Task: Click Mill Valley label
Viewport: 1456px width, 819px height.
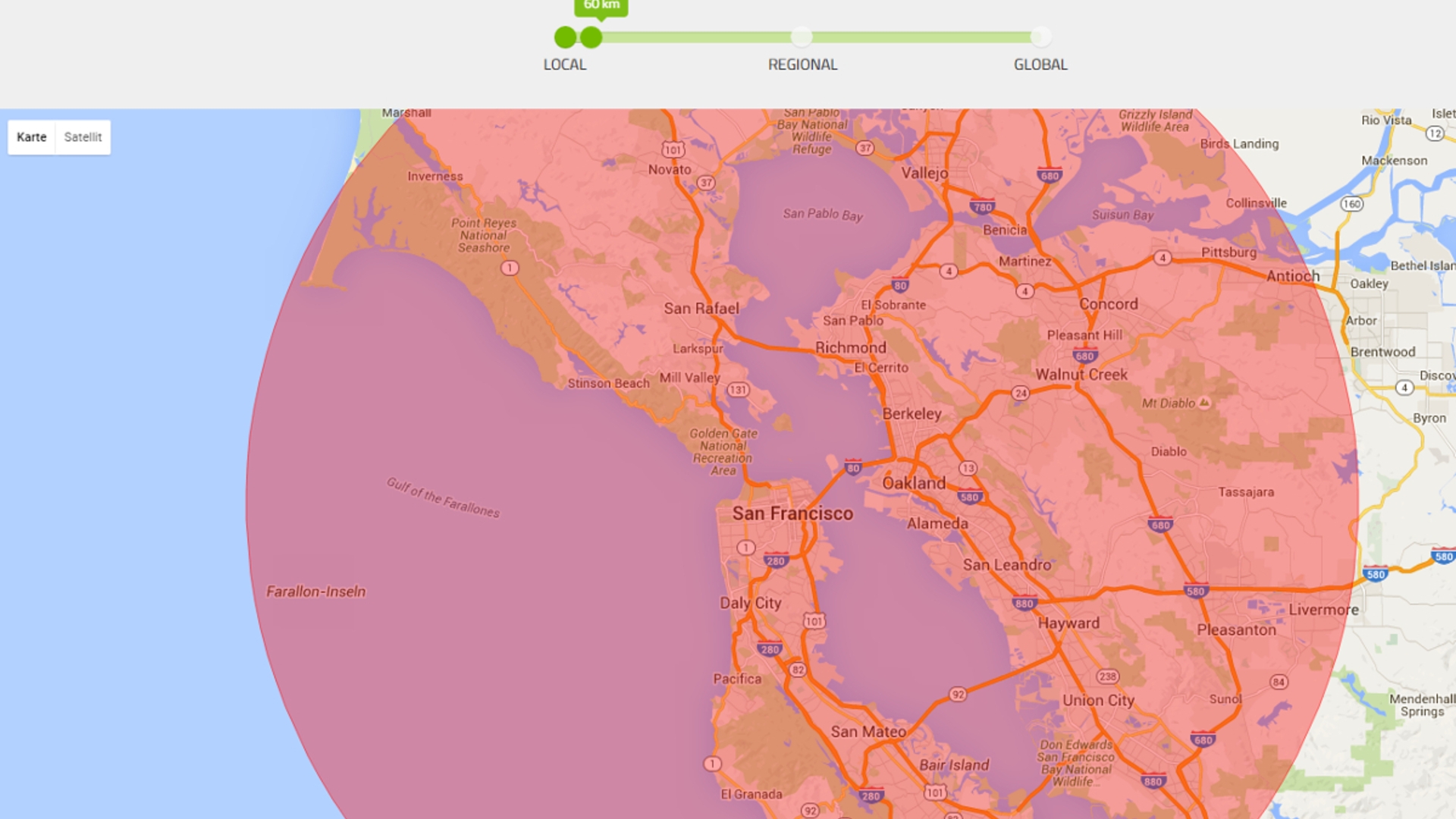Action: [x=689, y=378]
